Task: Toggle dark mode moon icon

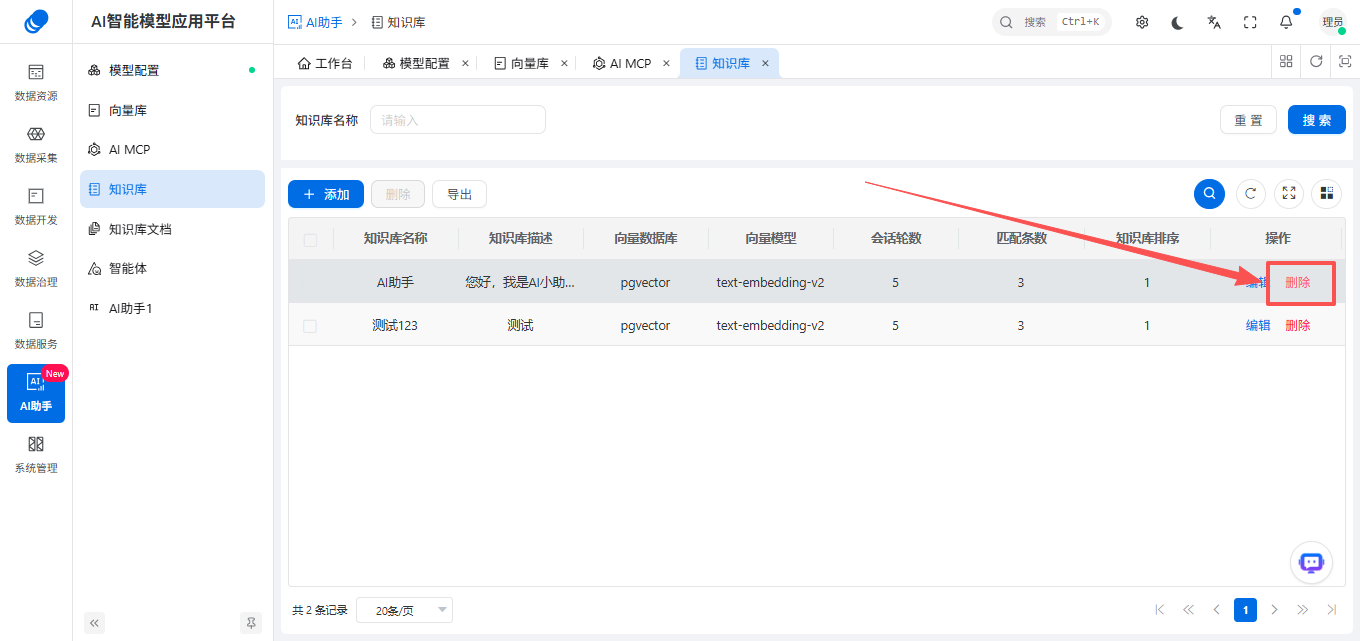Action: coord(1178,22)
